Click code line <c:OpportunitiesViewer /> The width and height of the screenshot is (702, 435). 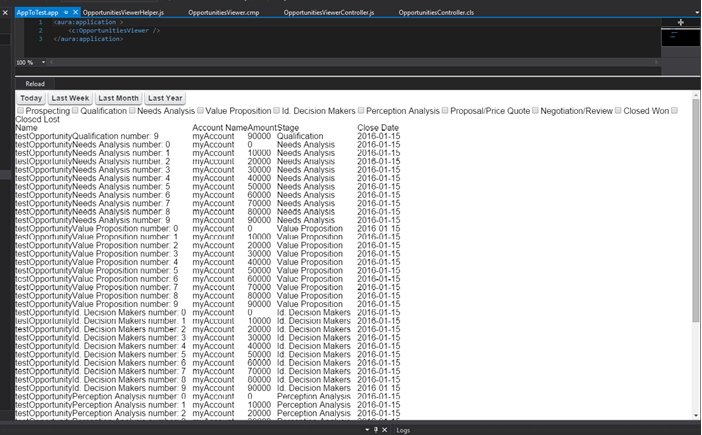coord(114,30)
